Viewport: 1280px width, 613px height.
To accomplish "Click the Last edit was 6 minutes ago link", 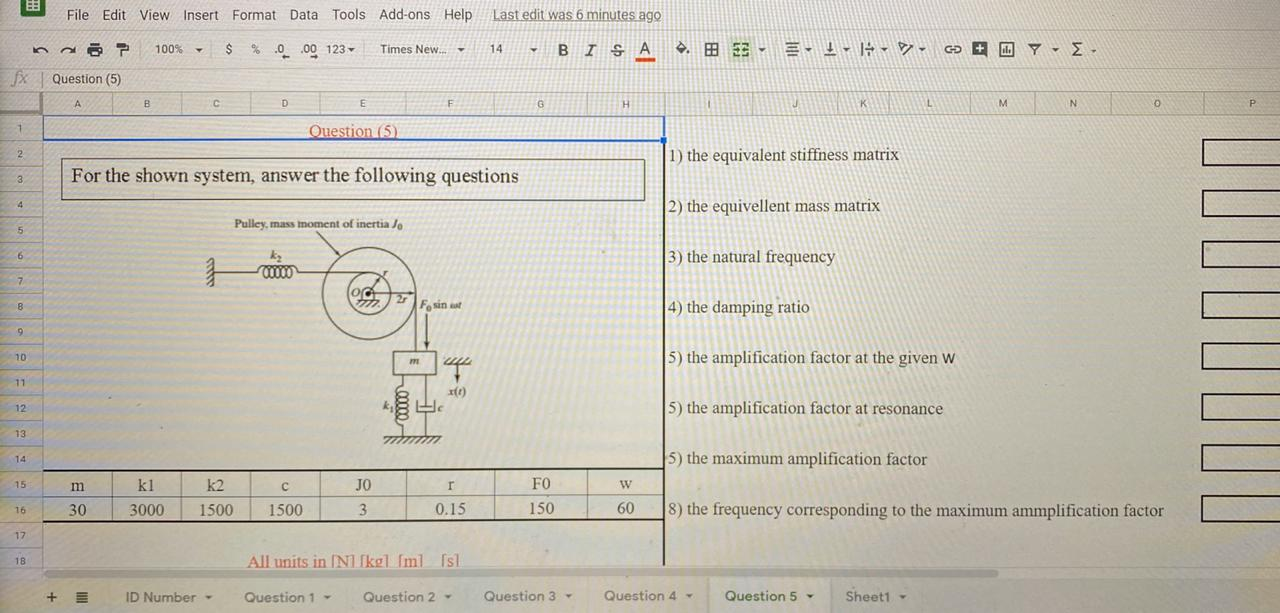I will click(576, 14).
